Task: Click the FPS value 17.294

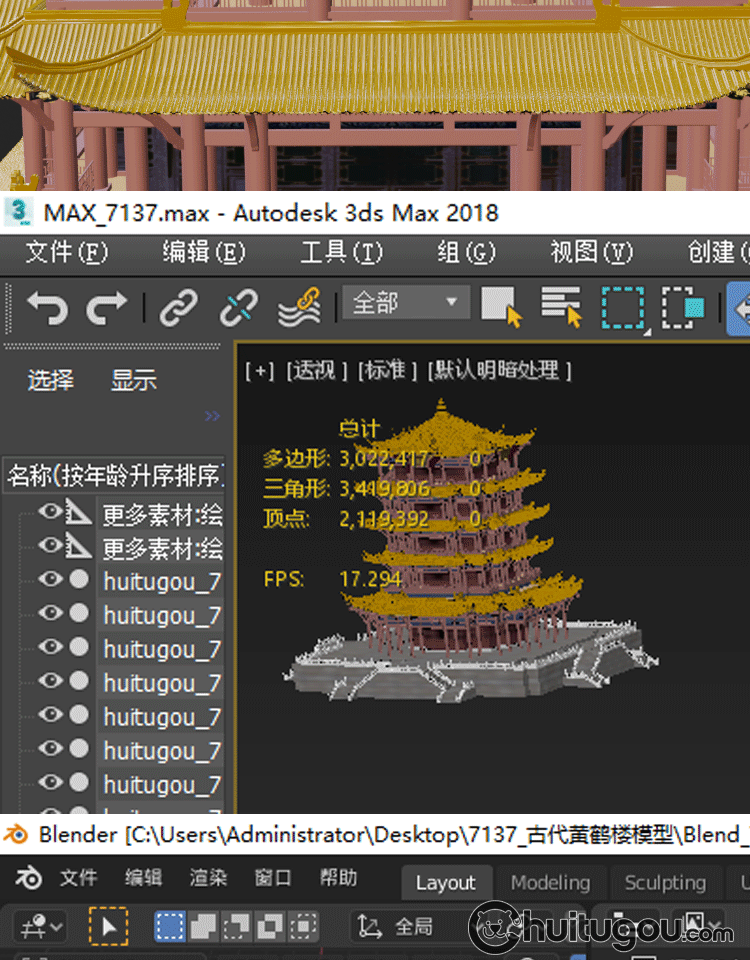Action: pos(370,579)
